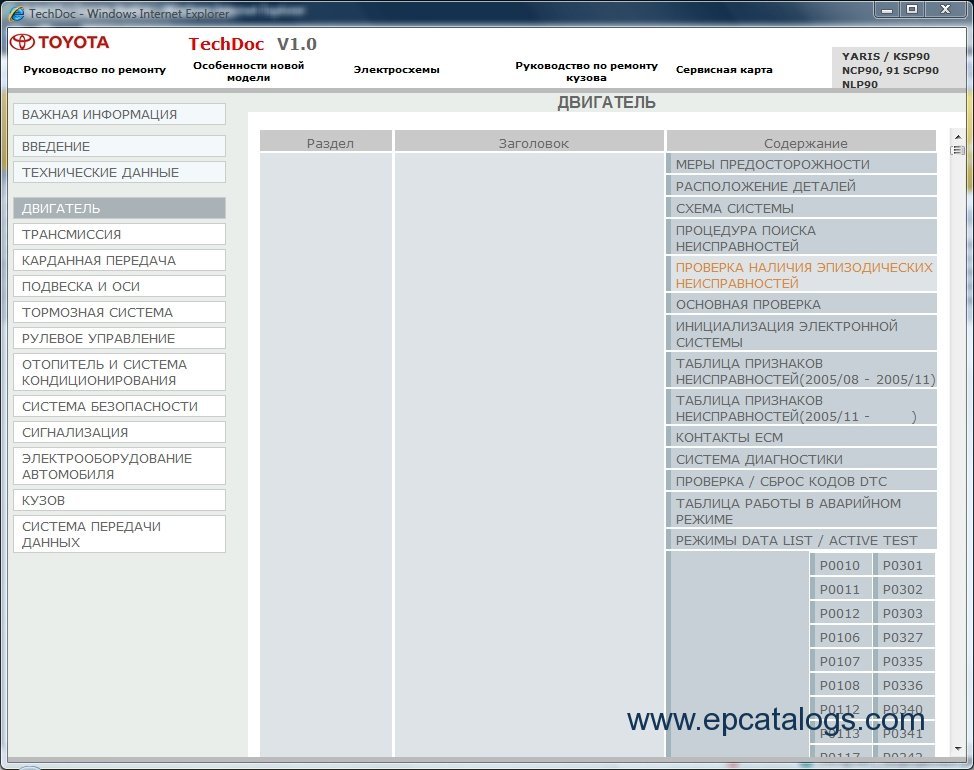Open СИСТЕМА ПЕРЕДАЧИ ДАННЫХ section
This screenshot has width=974, height=770.
point(119,534)
